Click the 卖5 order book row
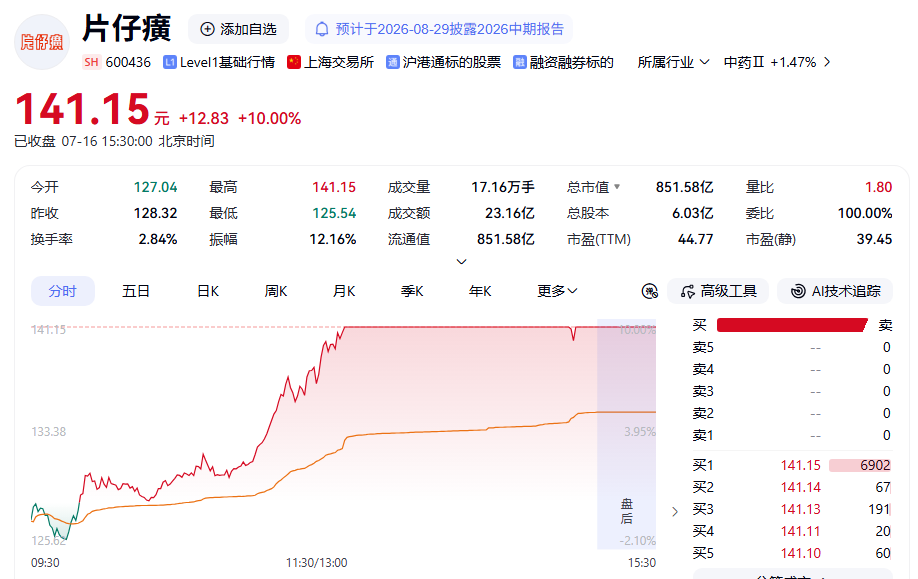 tap(792, 348)
